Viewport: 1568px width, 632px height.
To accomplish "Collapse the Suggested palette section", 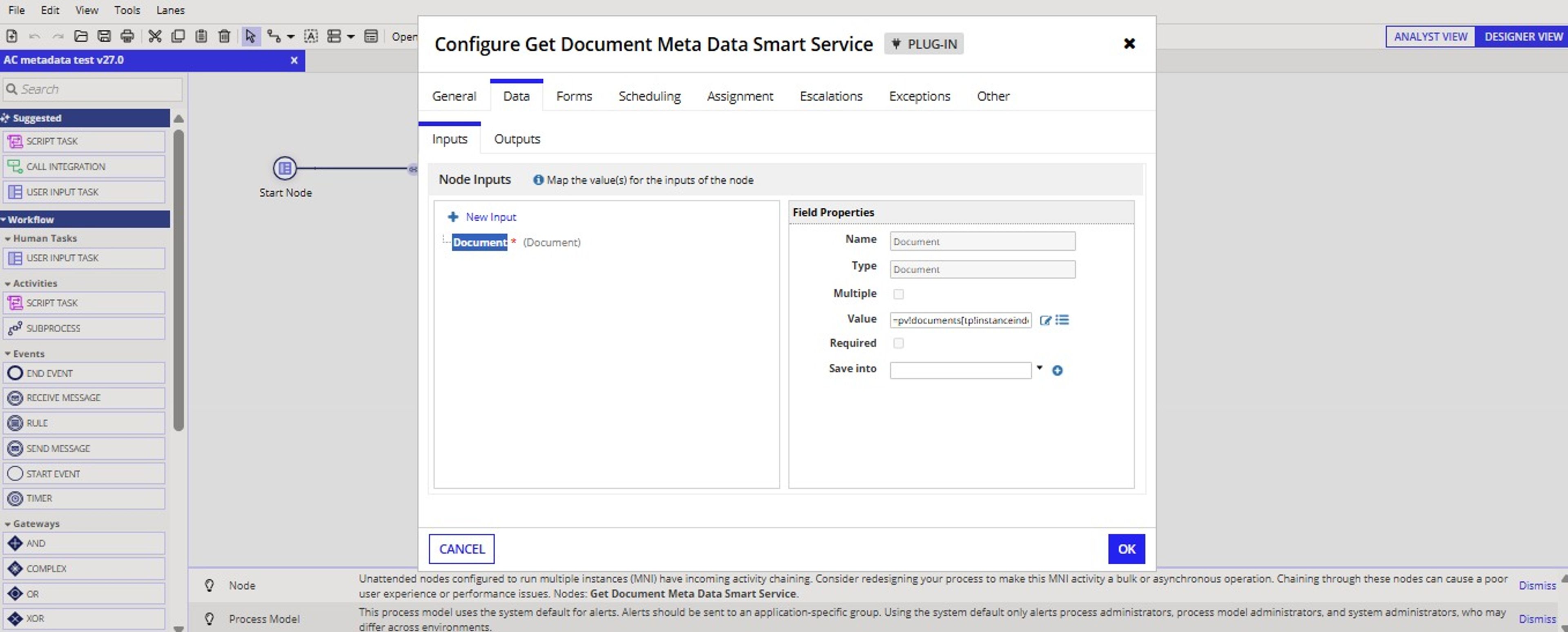I will [85, 118].
